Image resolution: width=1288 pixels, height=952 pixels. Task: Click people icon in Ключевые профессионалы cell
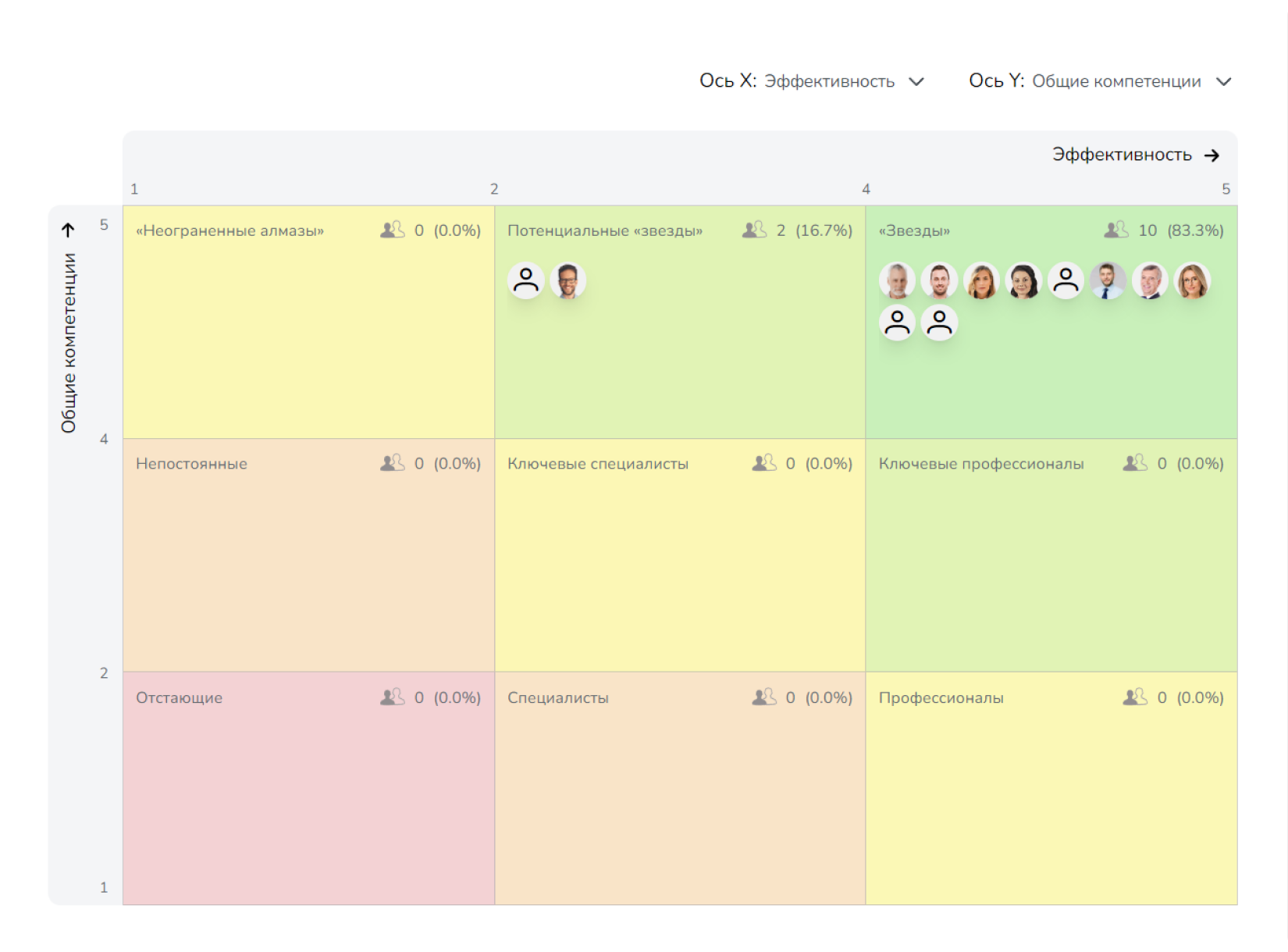(x=1135, y=463)
